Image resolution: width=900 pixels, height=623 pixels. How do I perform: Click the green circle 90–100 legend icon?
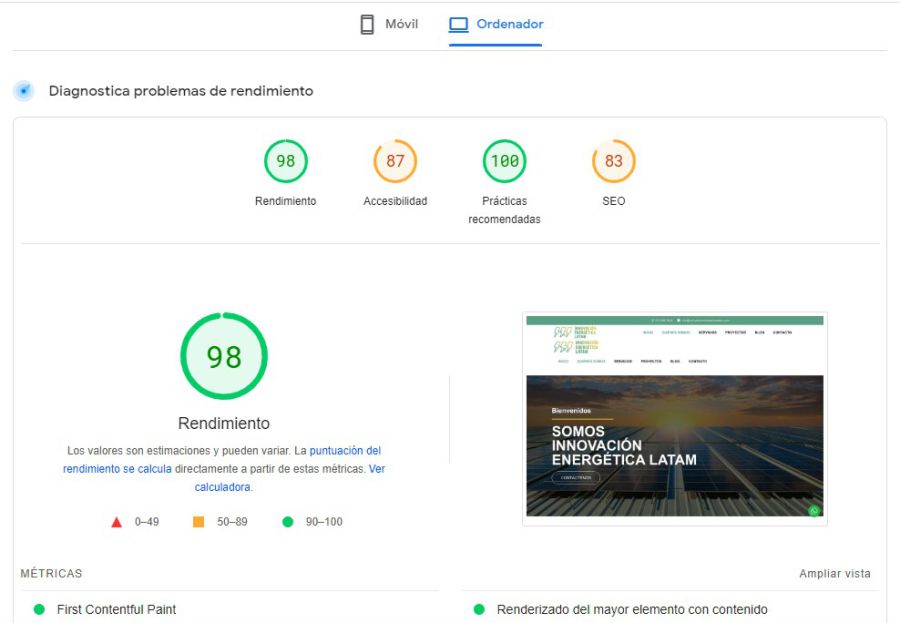click(x=288, y=522)
